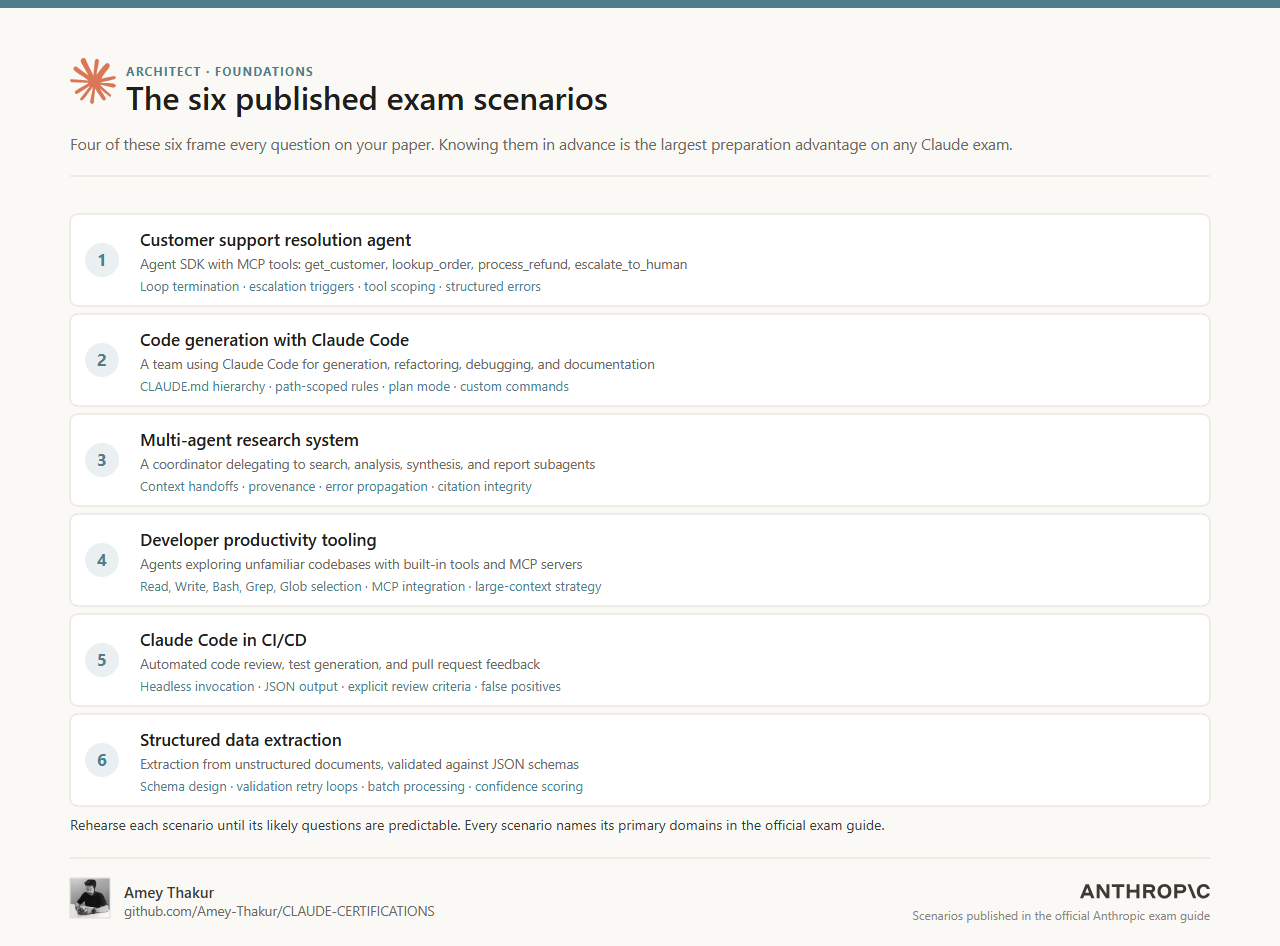This screenshot has width=1280, height=946.
Task: Open Amey Thakur's profile photo
Action: click(90, 898)
